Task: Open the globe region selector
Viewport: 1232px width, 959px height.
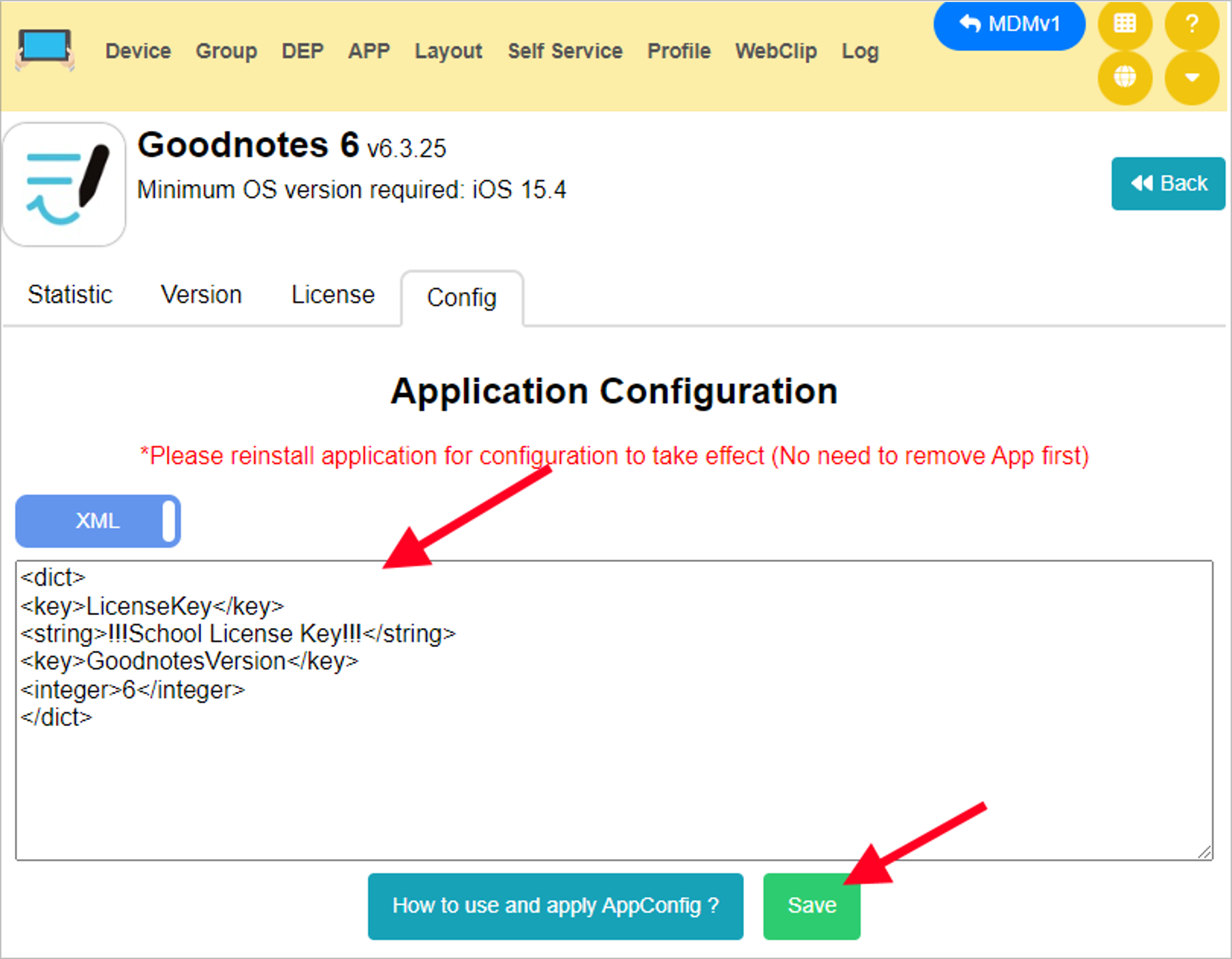Action: (1125, 77)
